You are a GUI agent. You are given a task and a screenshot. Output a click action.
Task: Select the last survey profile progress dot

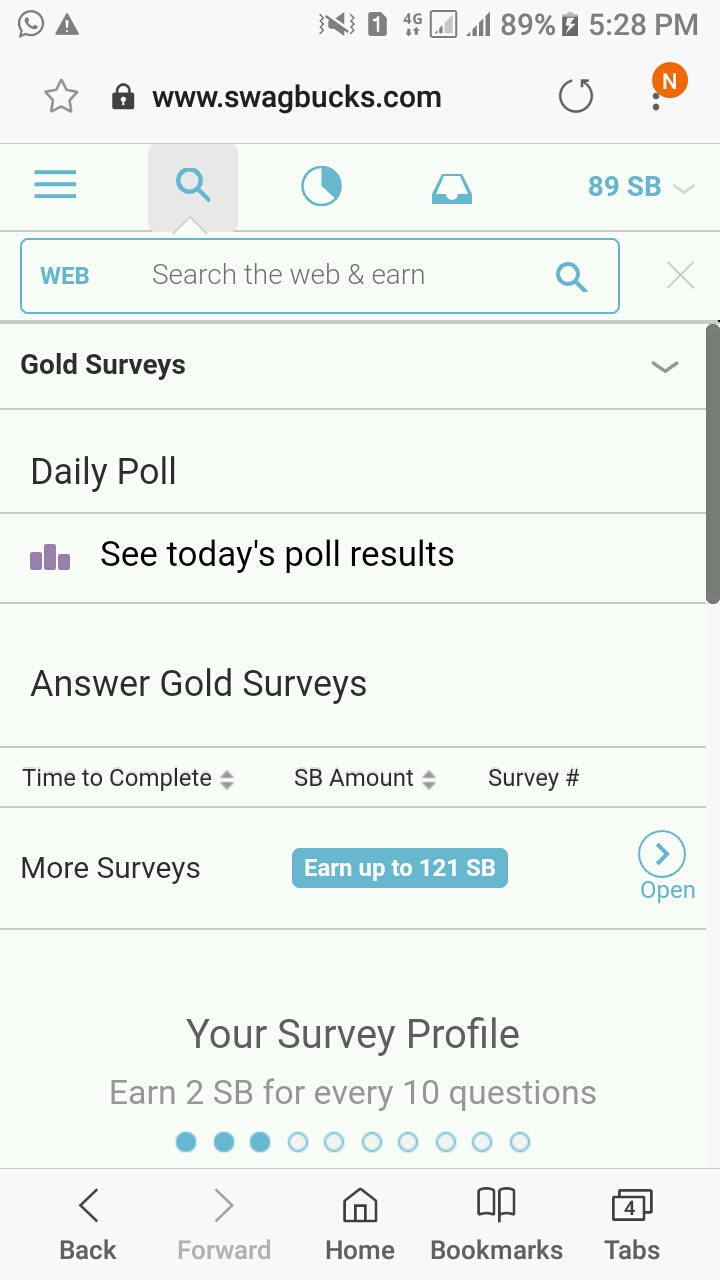[x=520, y=1142]
